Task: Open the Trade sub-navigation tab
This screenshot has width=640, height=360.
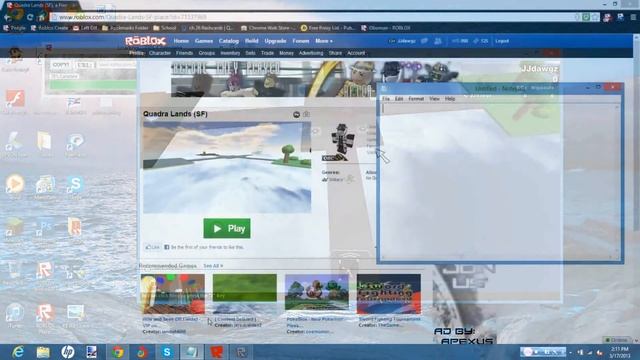Action: (x=267, y=53)
